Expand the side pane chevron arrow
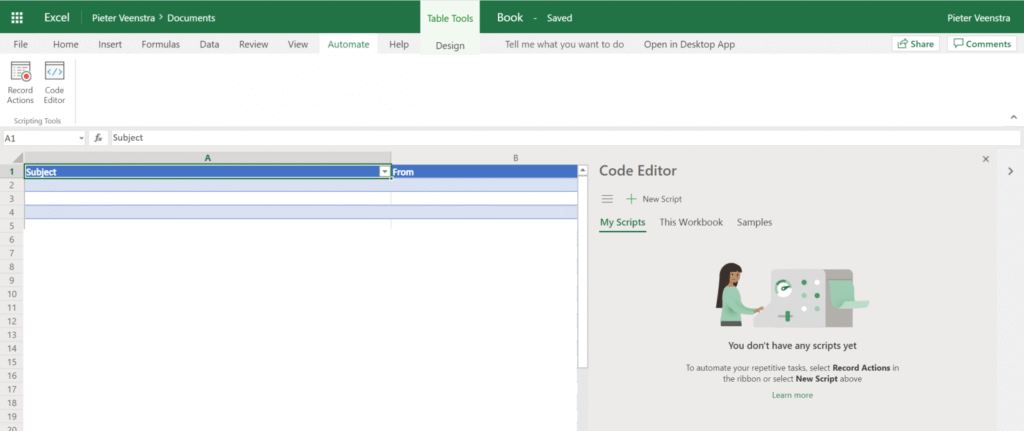 (1010, 171)
